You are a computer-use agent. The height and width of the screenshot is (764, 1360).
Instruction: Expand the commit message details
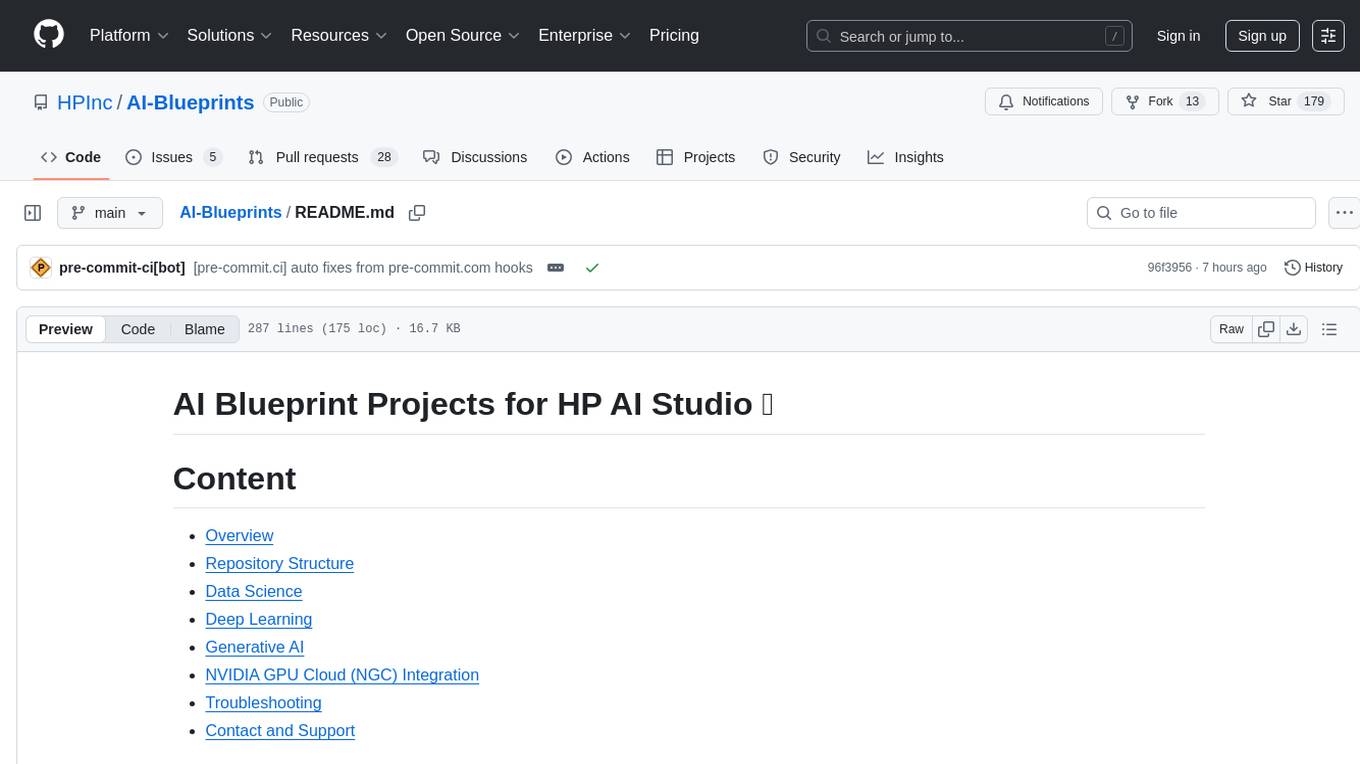click(x=556, y=268)
